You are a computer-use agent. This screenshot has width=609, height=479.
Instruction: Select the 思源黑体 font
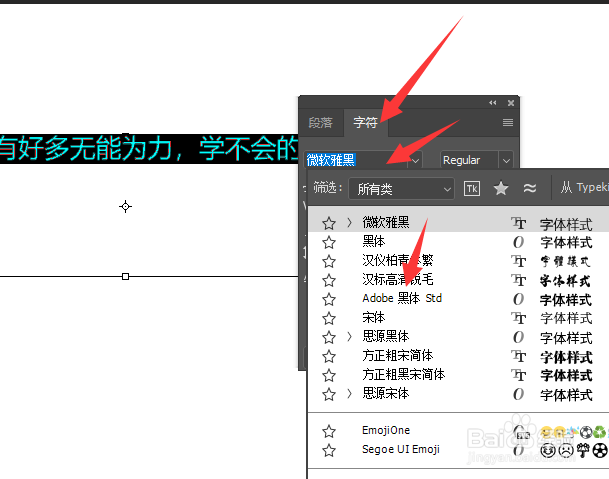point(386,336)
